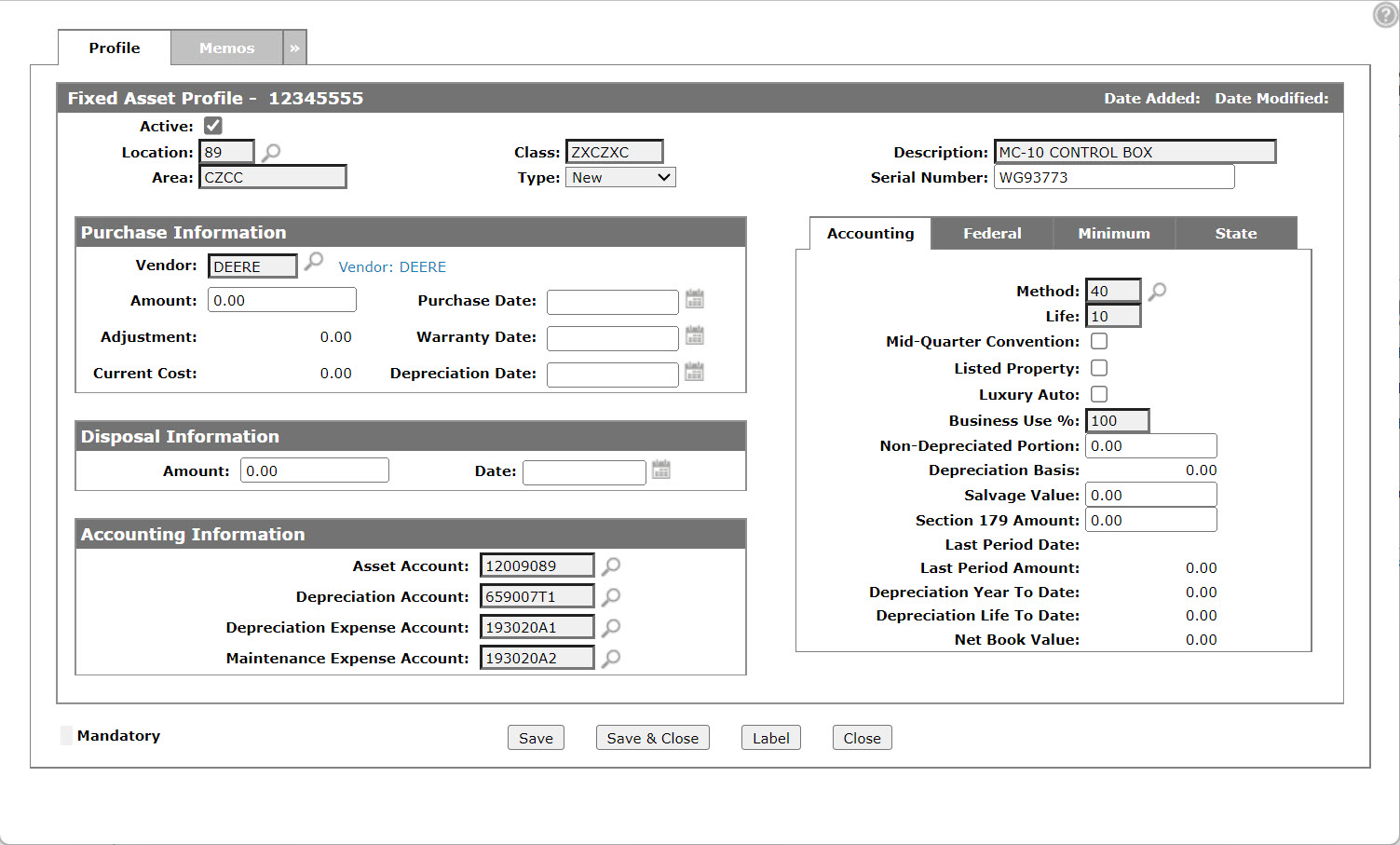The image size is (1400, 845).
Task: Click the Business Use % field
Action: pos(1118,420)
